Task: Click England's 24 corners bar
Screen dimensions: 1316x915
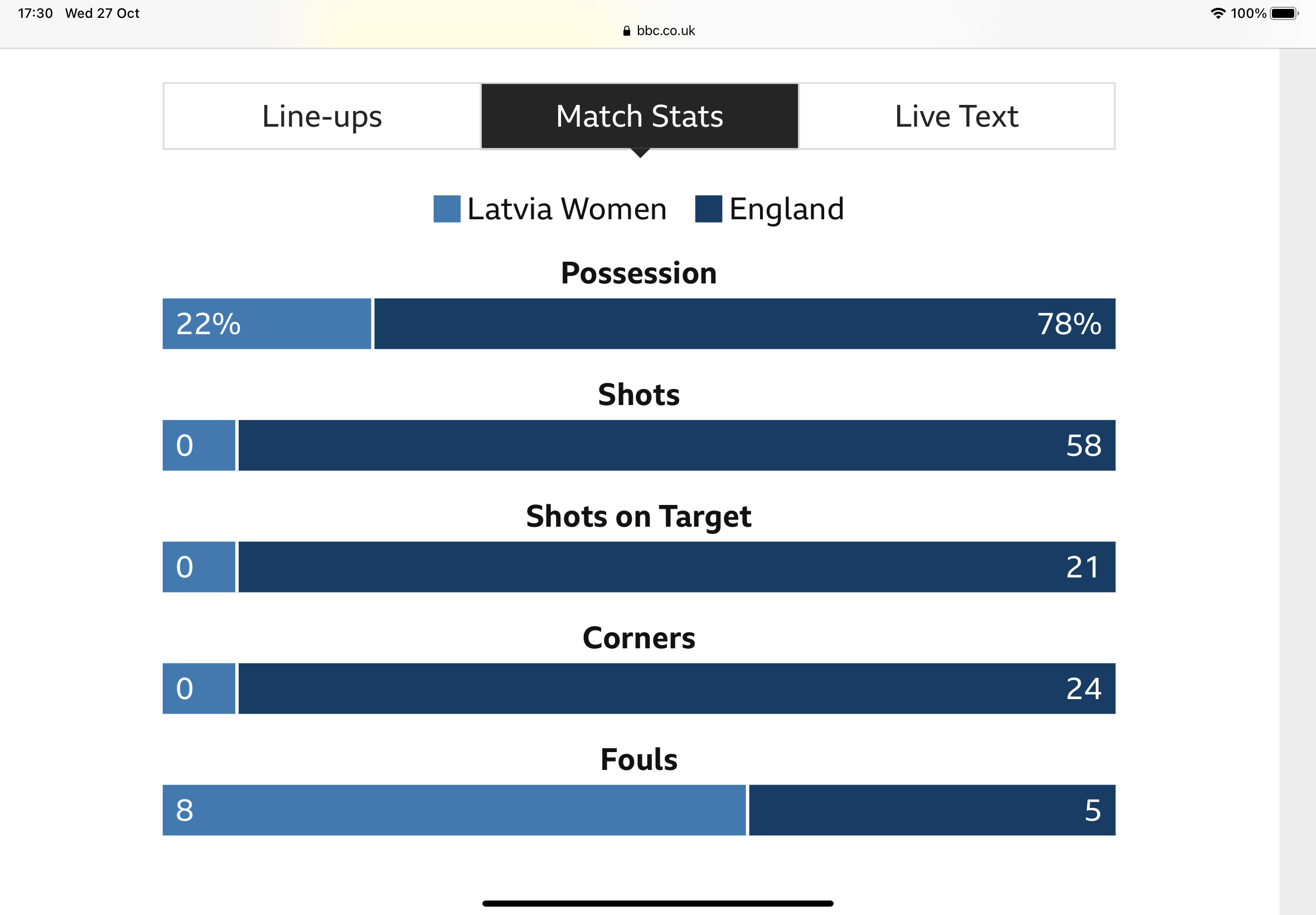Action: [x=676, y=688]
